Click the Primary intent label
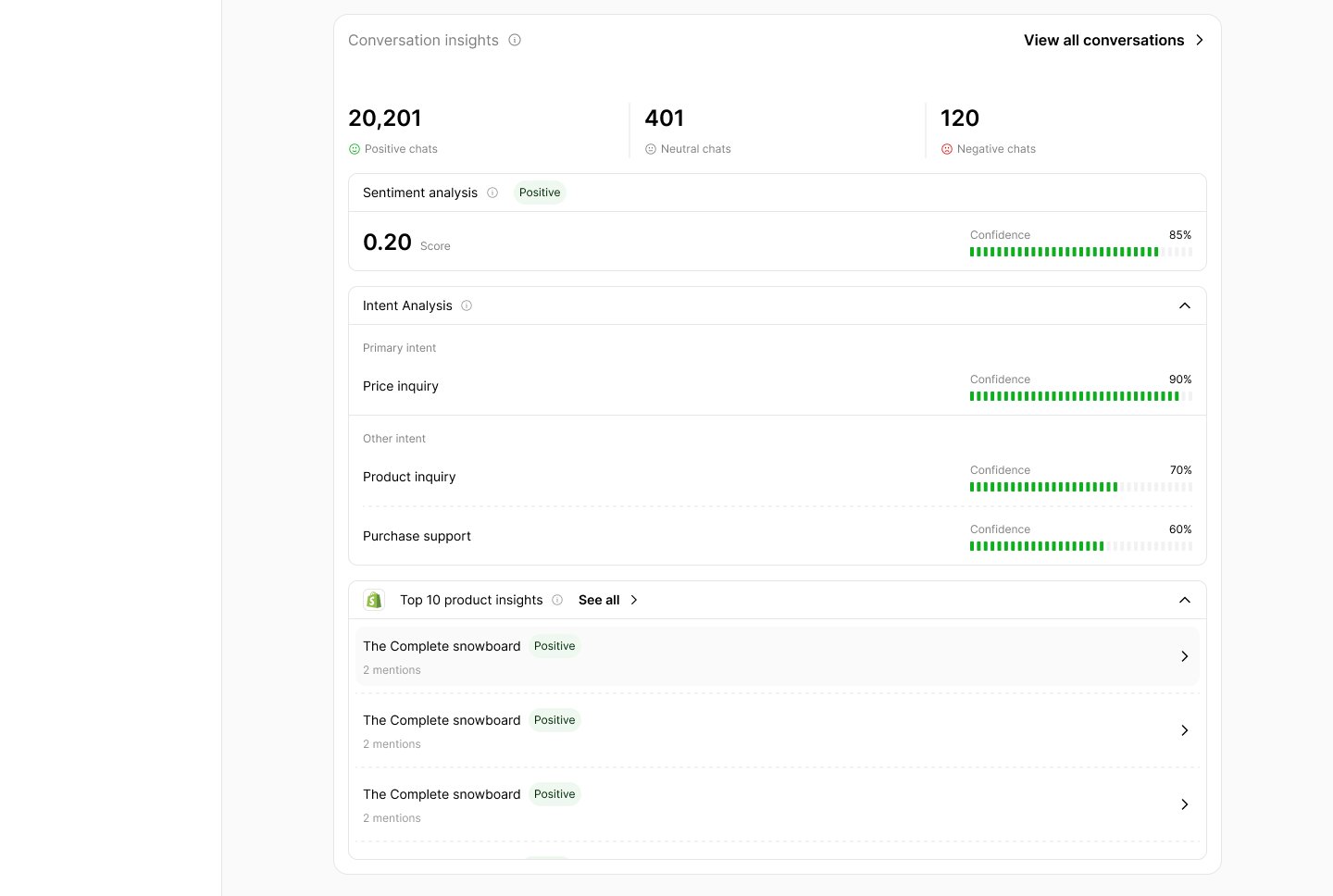The image size is (1333, 896). [399, 348]
